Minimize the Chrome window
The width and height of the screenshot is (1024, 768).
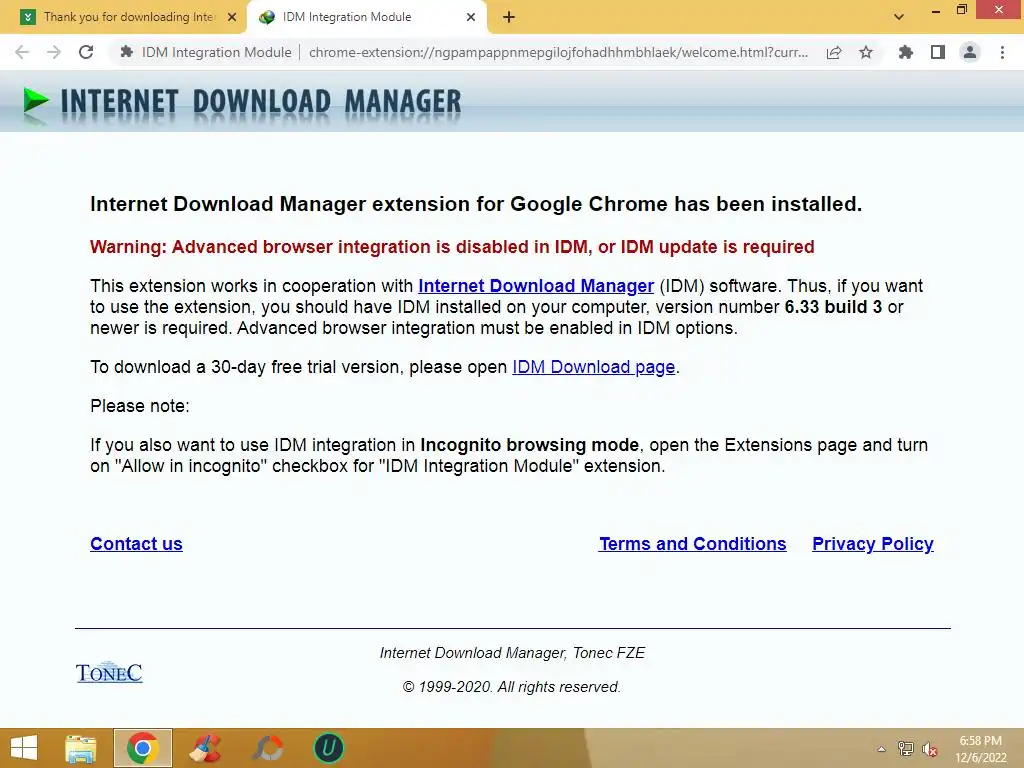936,10
